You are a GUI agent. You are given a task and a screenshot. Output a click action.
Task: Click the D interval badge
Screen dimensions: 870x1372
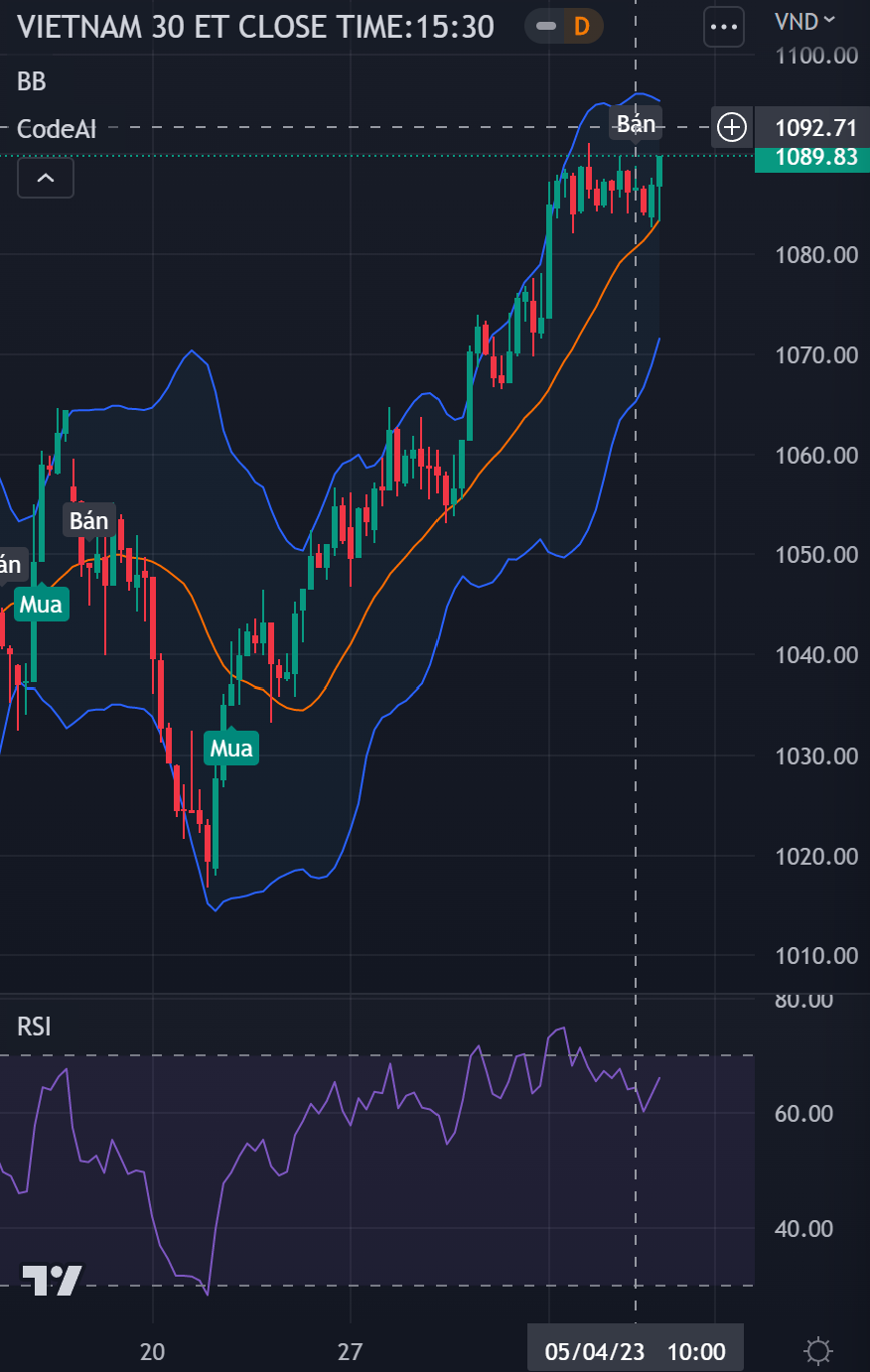(x=582, y=26)
